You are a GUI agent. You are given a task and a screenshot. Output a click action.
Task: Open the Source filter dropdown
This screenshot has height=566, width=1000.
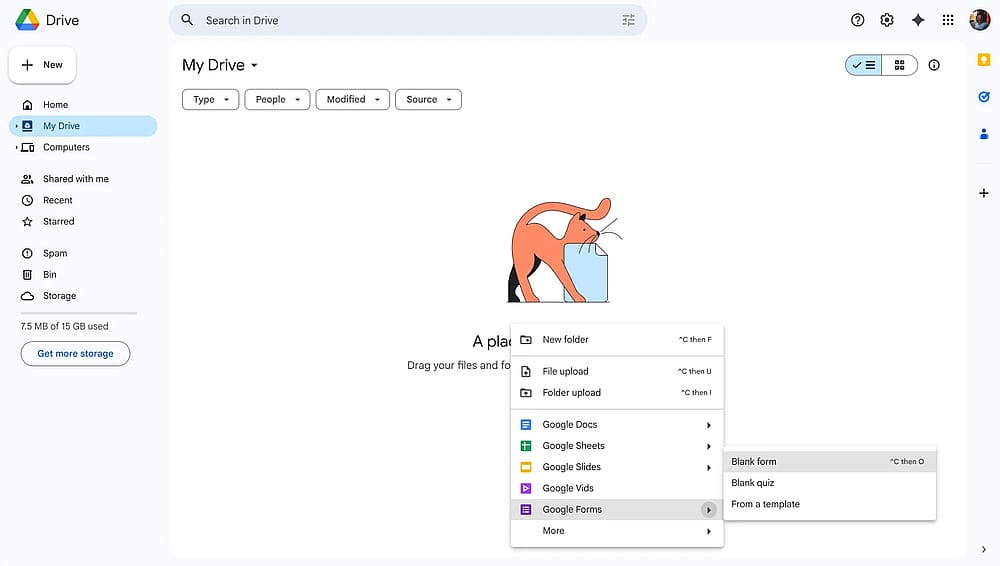429,100
